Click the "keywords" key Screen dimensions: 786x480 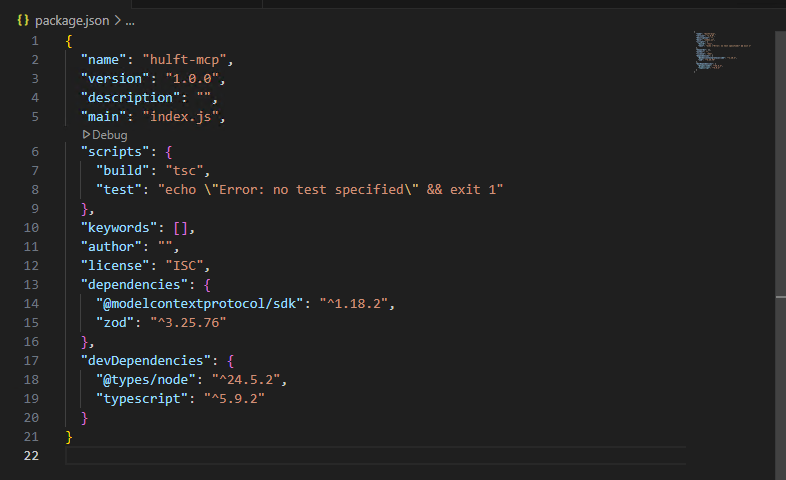119,228
